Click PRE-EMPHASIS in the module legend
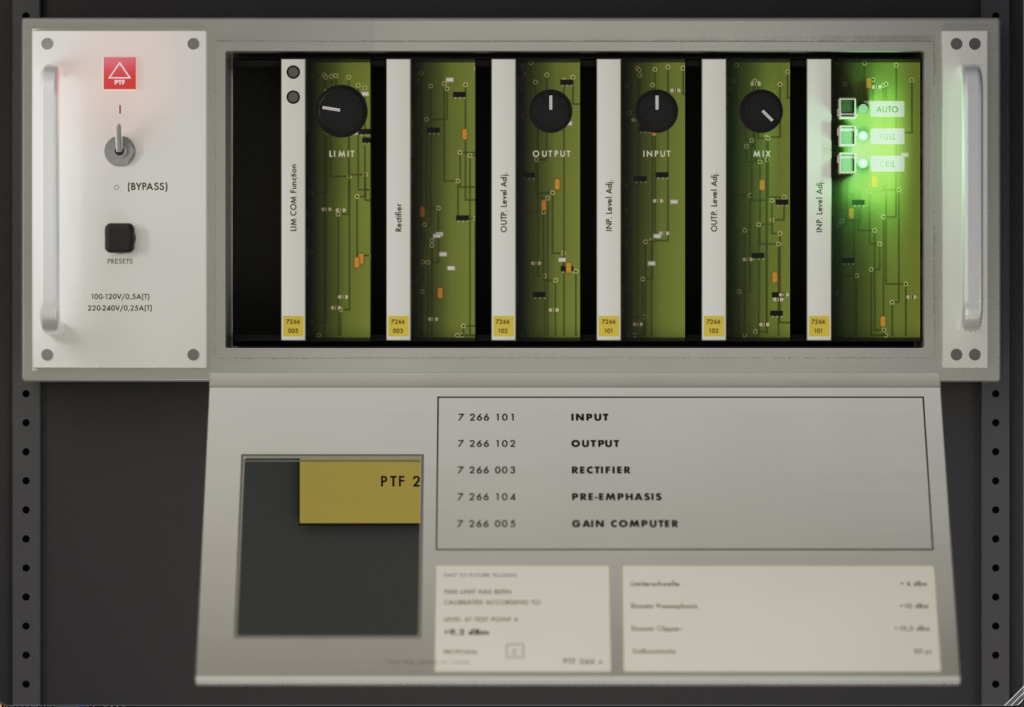This screenshot has height=707, width=1024. pos(616,497)
